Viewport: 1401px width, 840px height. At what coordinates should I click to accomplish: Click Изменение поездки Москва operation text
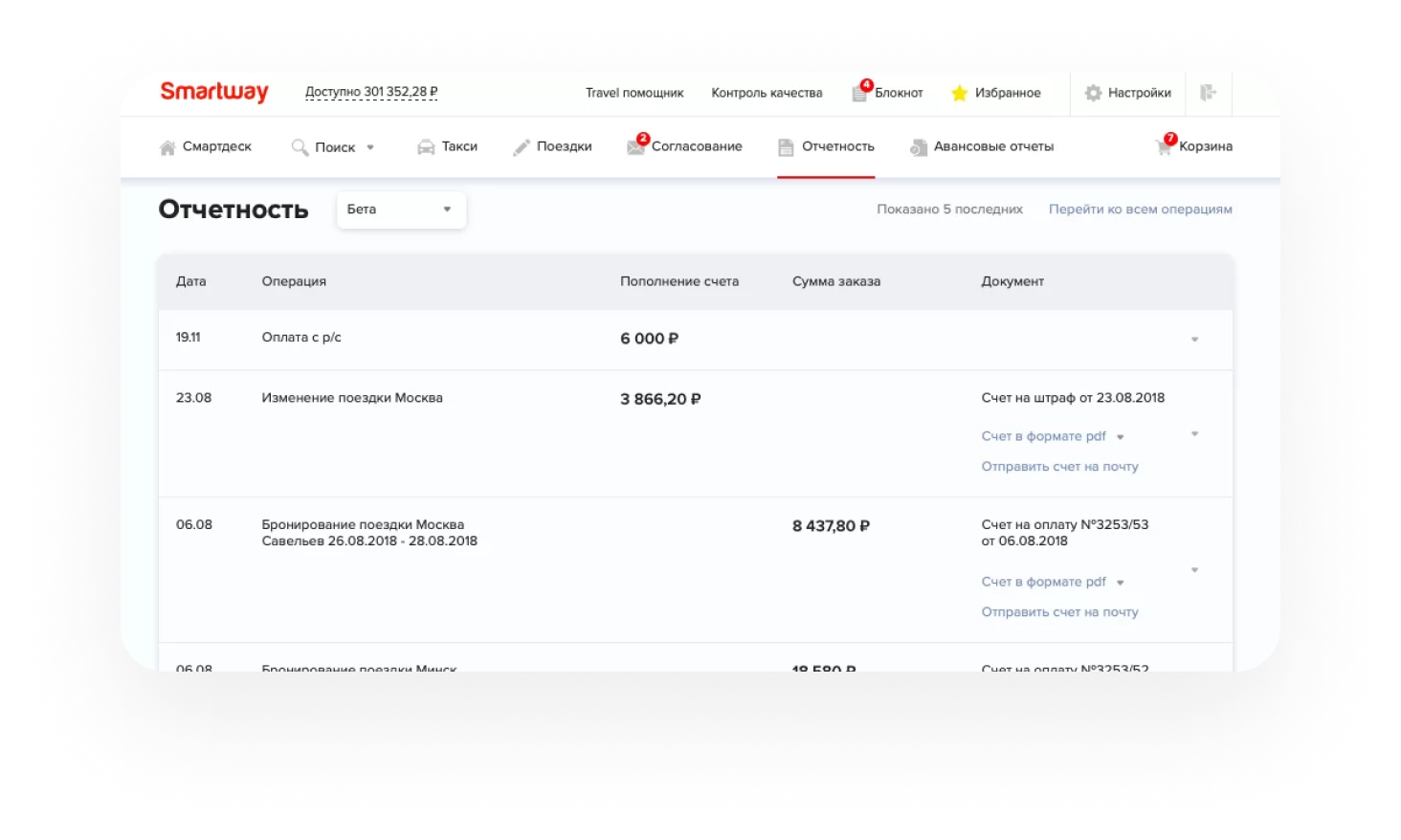[x=352, y=398]
